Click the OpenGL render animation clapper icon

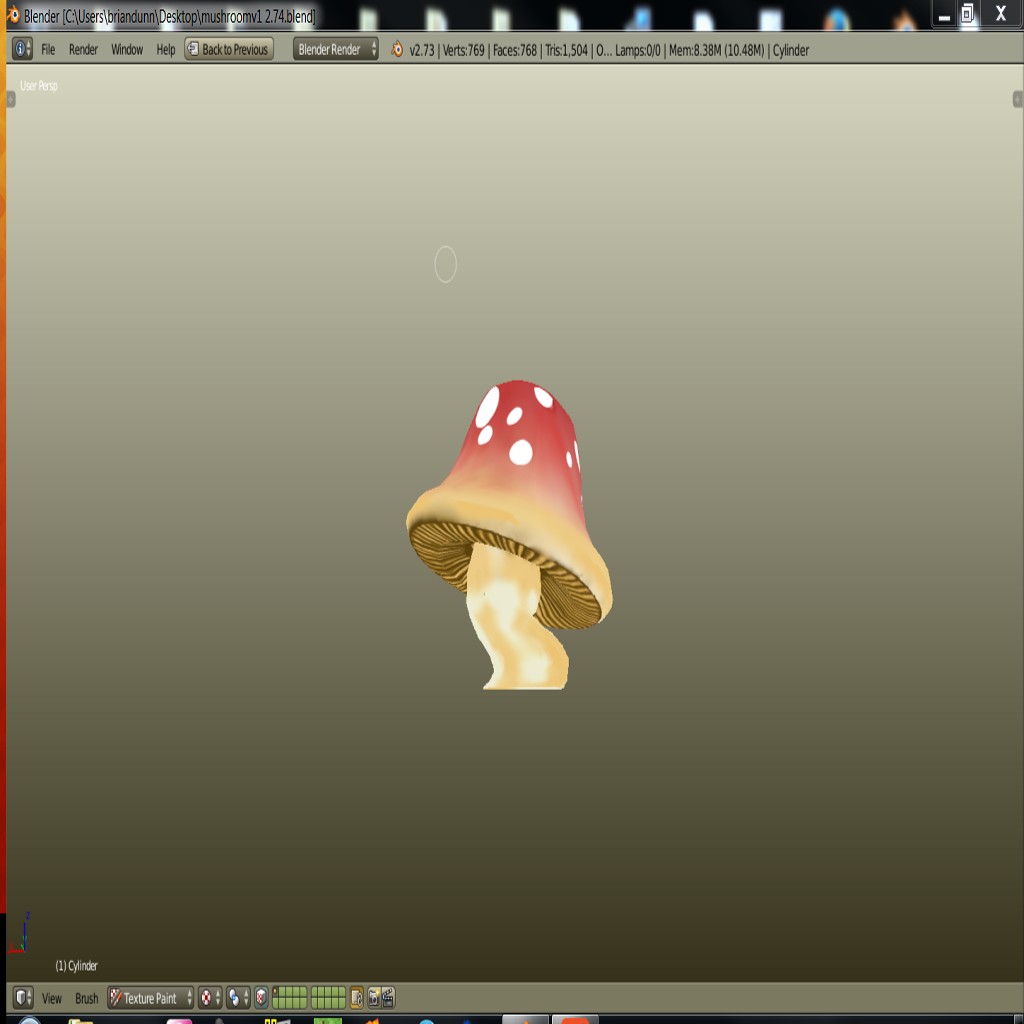coord(386,998)
